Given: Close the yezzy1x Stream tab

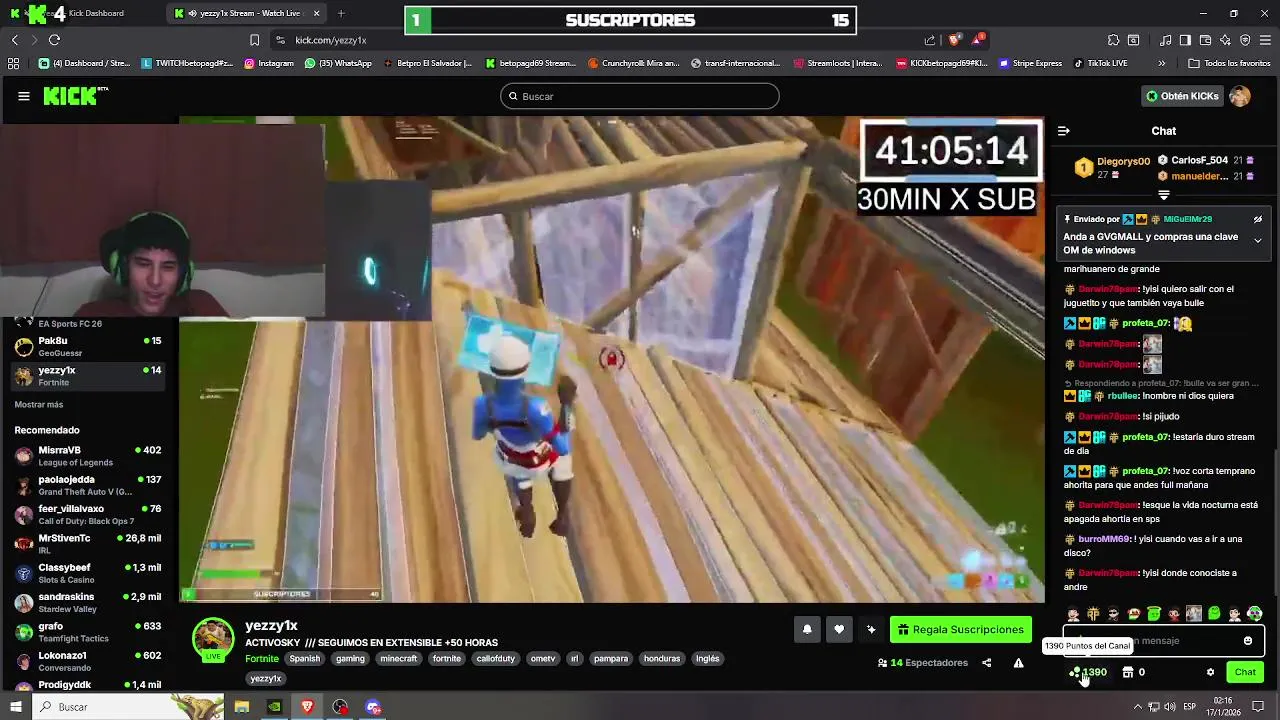Looking at the screenshot, I should tap(317, 13).
